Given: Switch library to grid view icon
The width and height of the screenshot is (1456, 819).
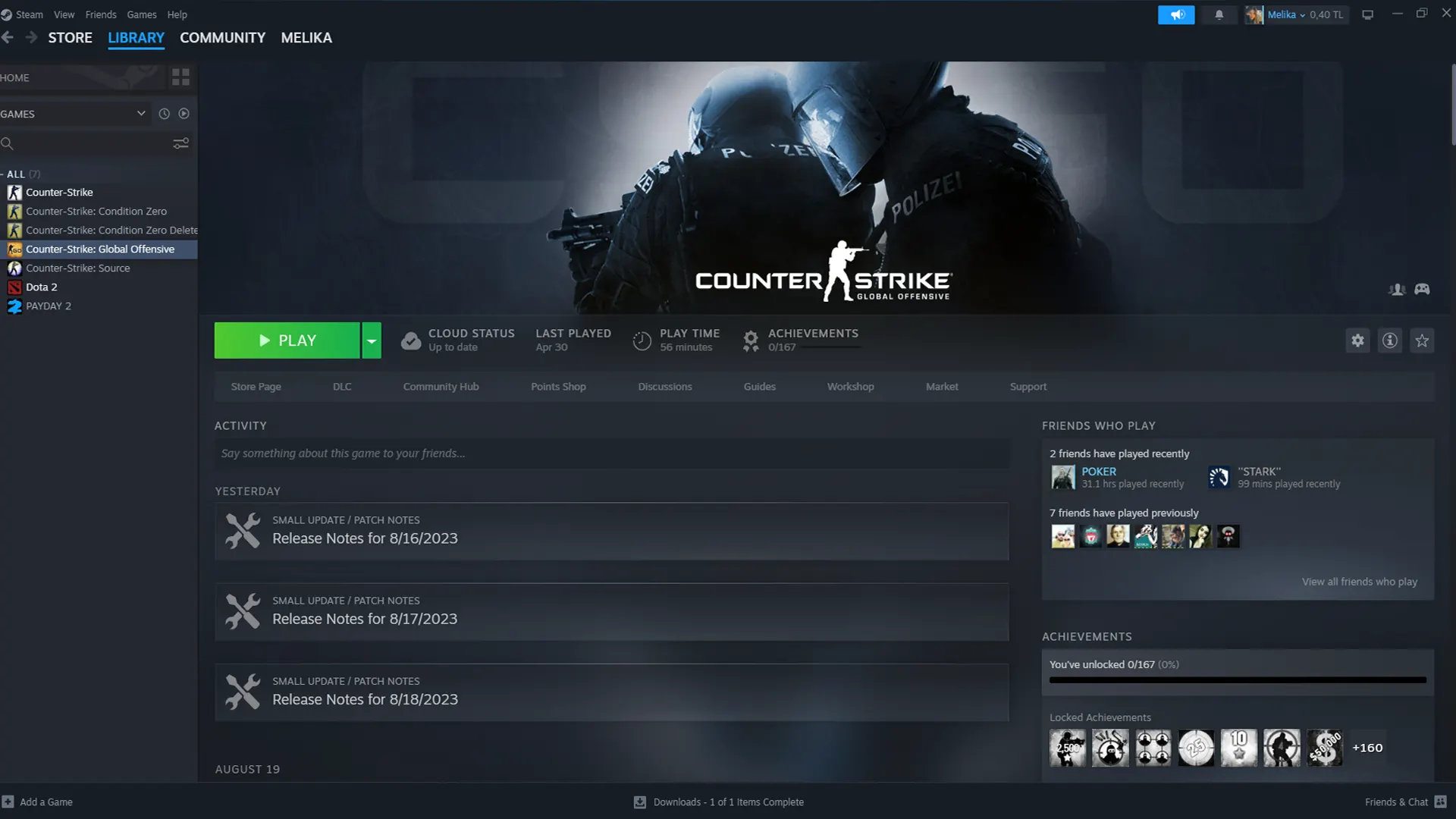Looking at the screenshot, I should 180,77.
